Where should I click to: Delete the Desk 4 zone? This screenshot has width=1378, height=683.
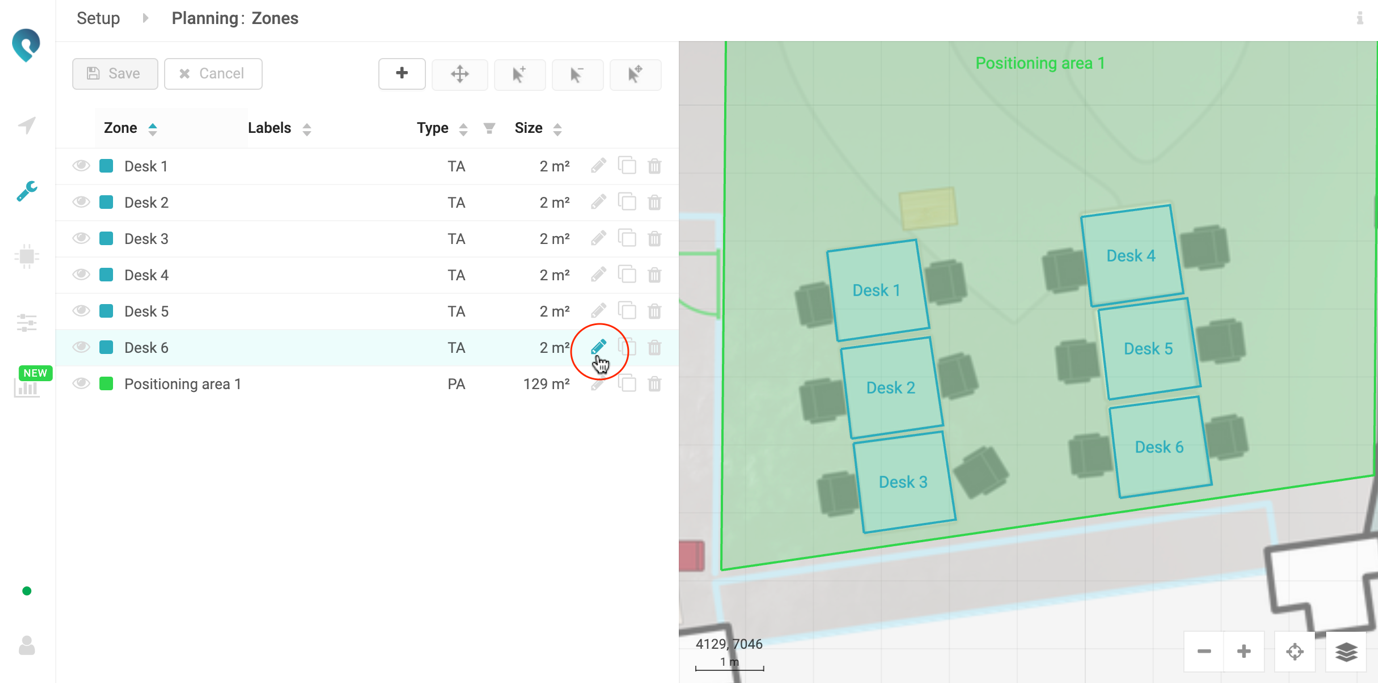point(655,275)
